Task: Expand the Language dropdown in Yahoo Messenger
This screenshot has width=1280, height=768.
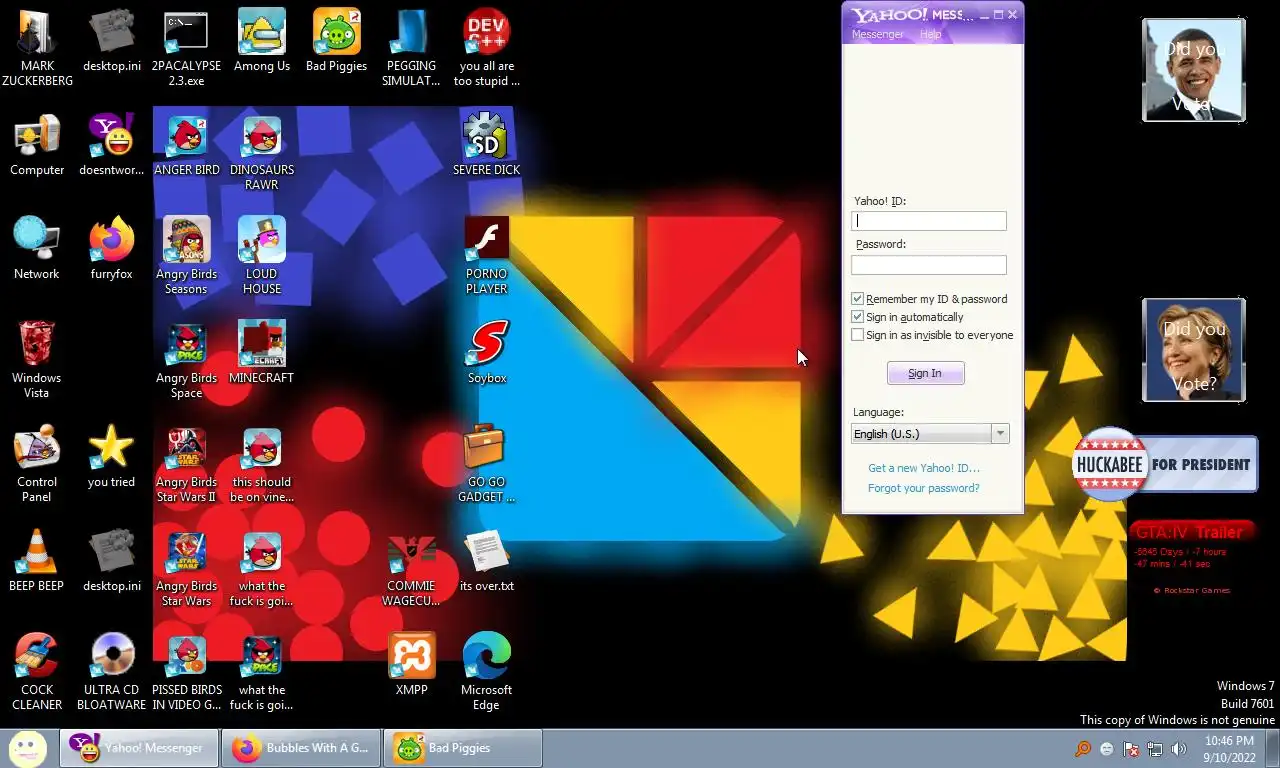Action: tap(999, 434)
